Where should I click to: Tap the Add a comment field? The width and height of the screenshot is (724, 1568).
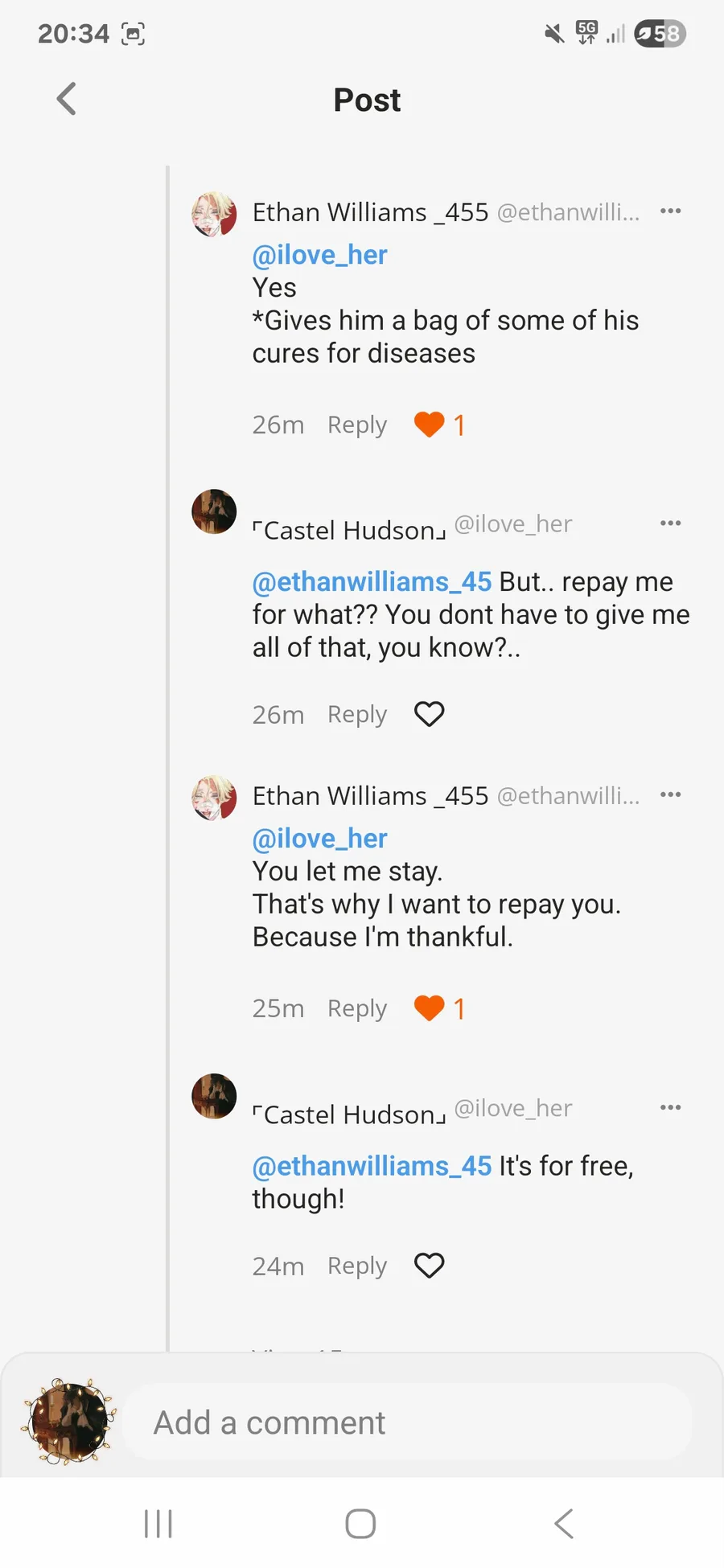[x=406, y=1422]
